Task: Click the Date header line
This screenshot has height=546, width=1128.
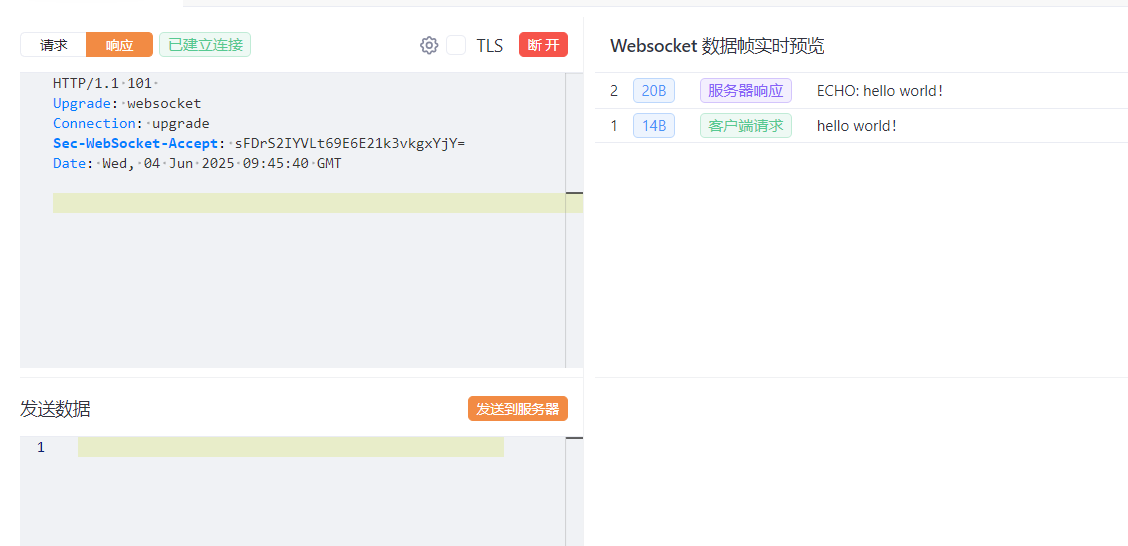Action: [x=197, y=163]
